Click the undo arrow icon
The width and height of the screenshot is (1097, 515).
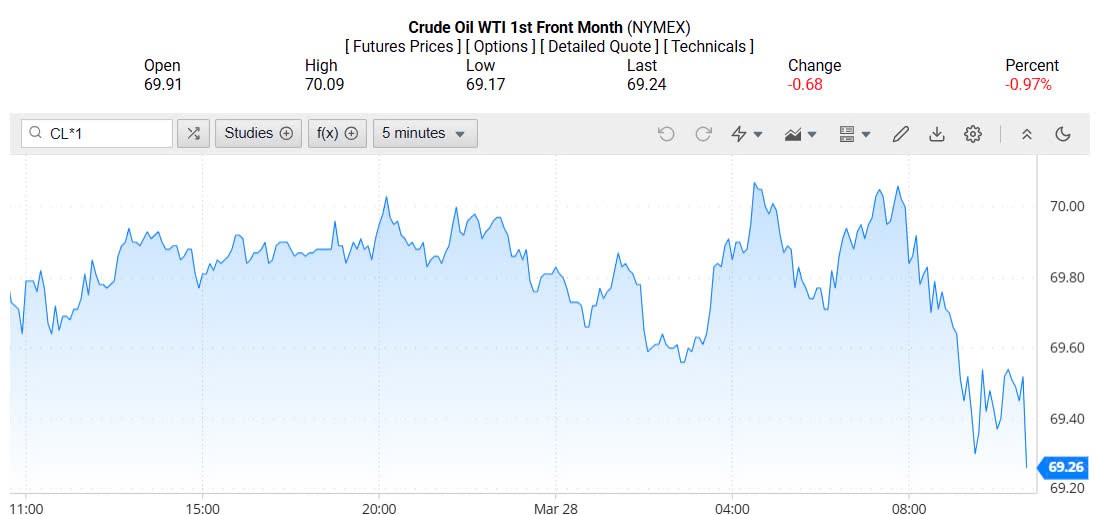coord(666,133)
